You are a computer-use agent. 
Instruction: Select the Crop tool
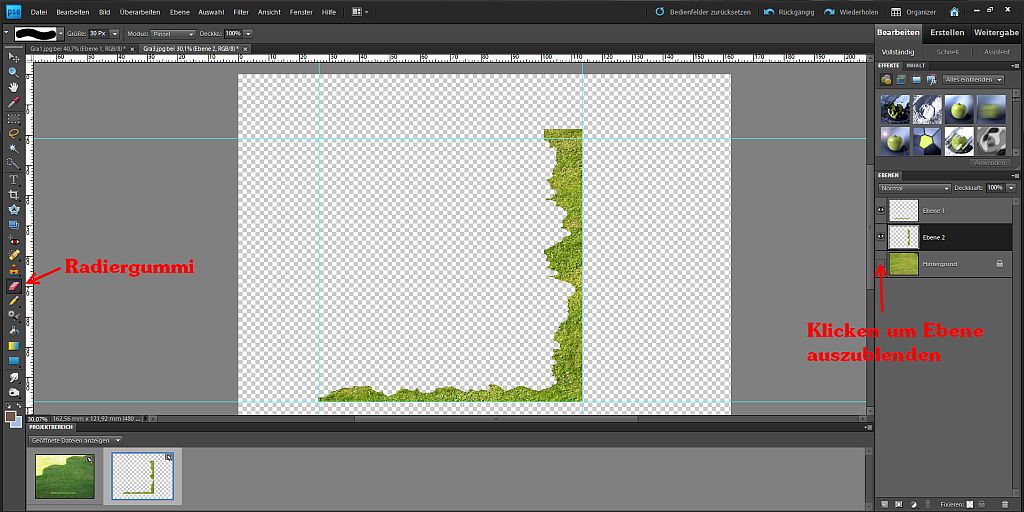(14, 194)
